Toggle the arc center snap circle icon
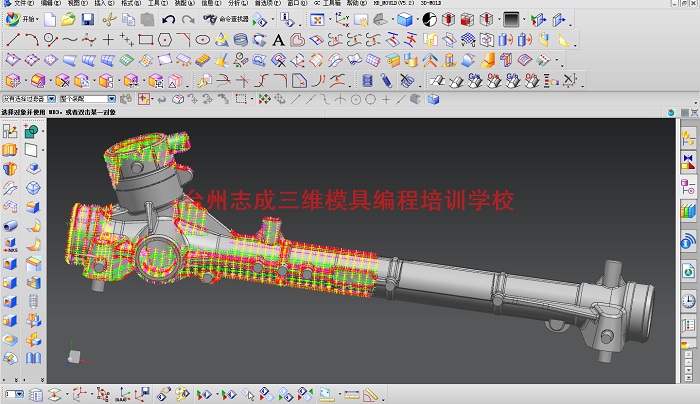The image size is (700, 404). coord(356,99)
